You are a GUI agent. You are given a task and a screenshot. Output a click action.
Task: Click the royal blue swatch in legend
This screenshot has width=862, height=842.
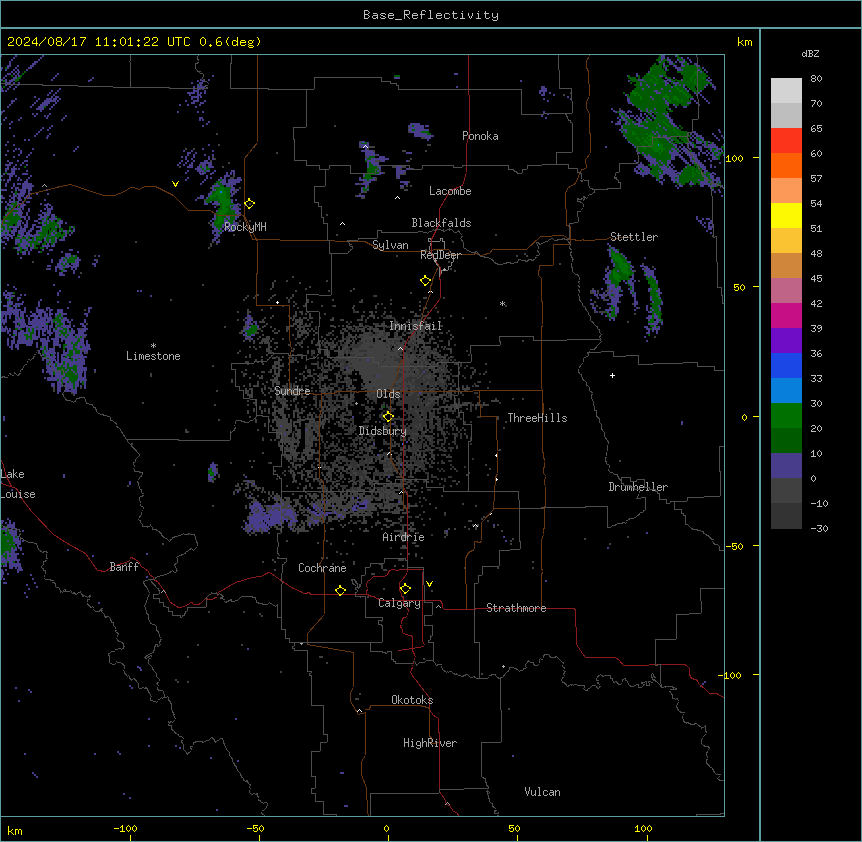(786, 365)
